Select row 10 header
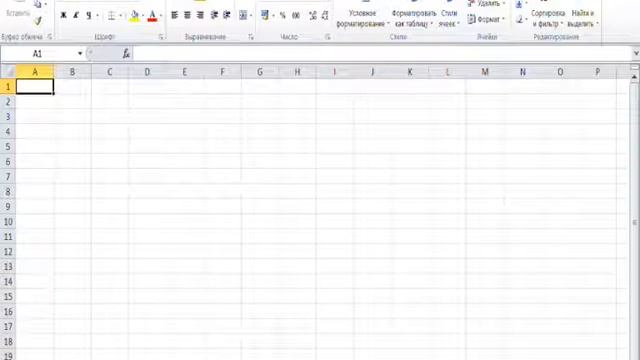 8,222
